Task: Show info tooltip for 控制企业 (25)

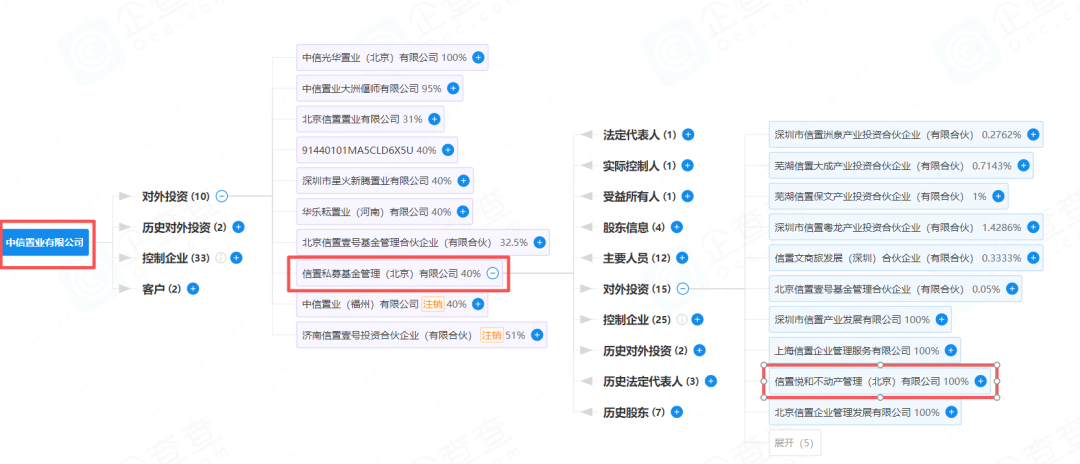Action: click(x=682, y=319)
